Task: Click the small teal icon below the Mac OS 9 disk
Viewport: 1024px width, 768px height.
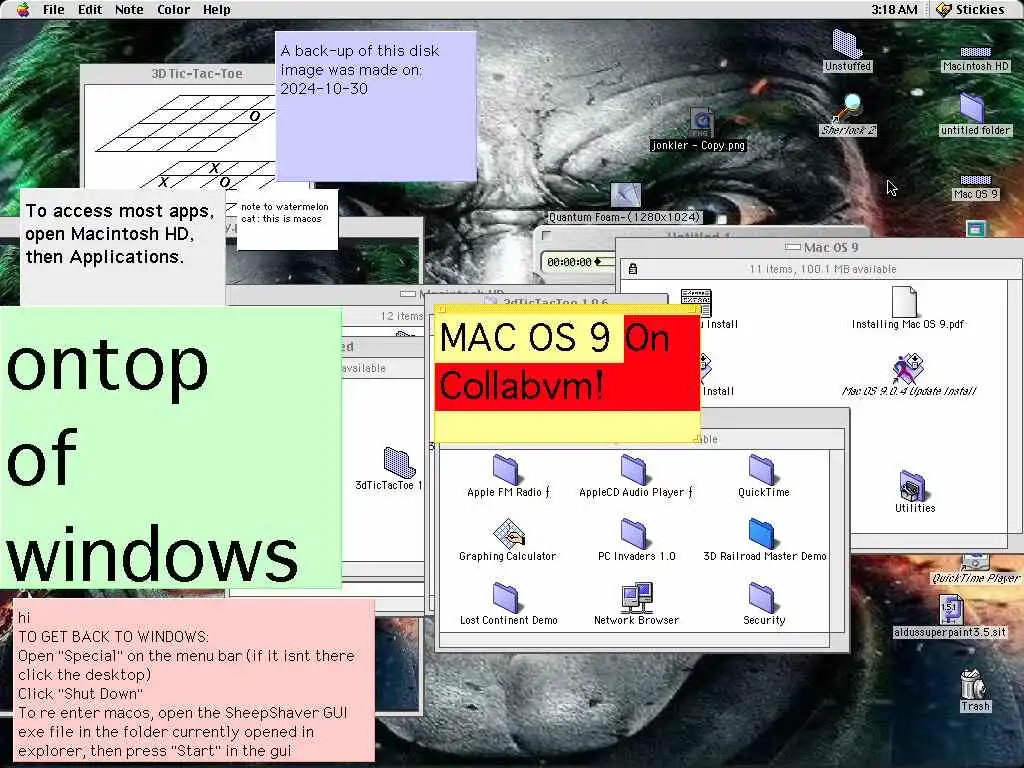Action: 976,229
